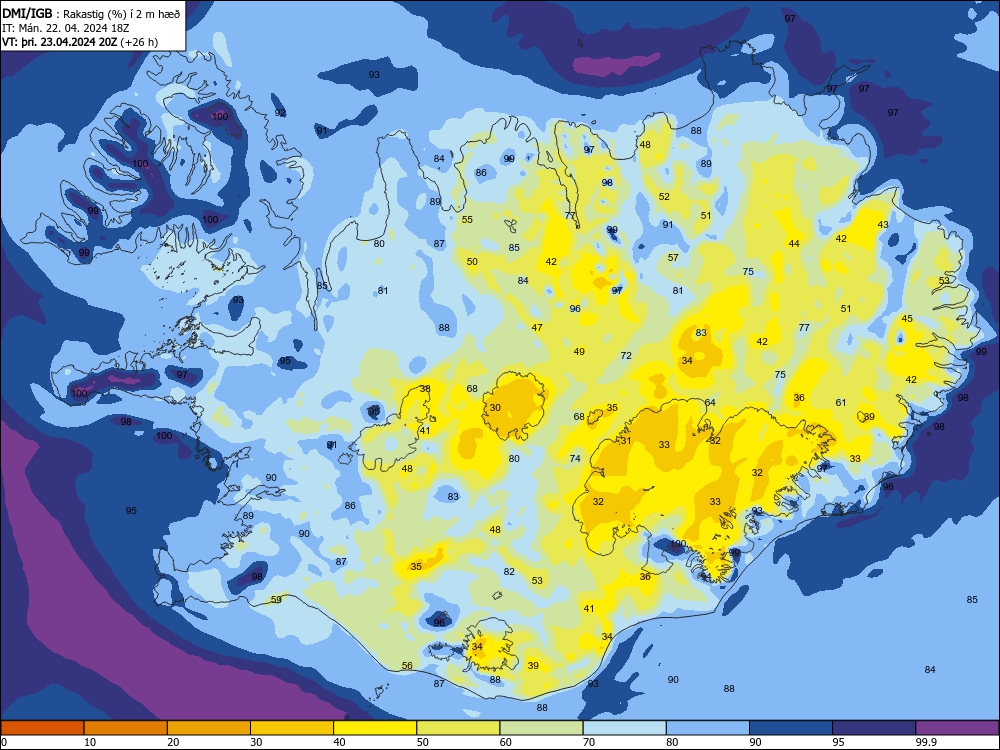The width and height of the screenshot is (1000, 750).
Task: Click the map value '61' in the east
Action: (841, 402)
